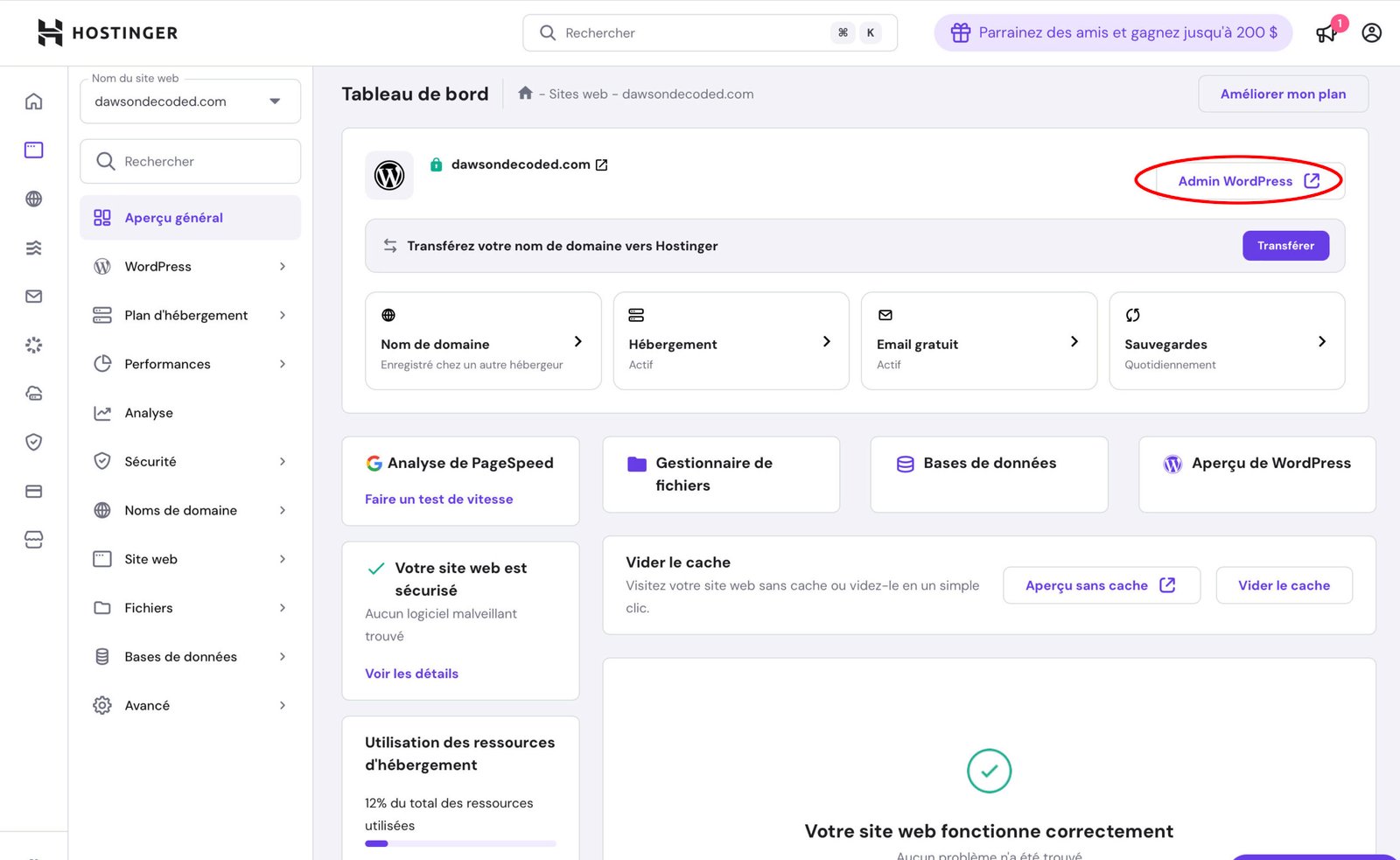This screenshot has width=1400, height=860.
Task: Expand the Sécurité sidebar section
Action: (190, 461)
